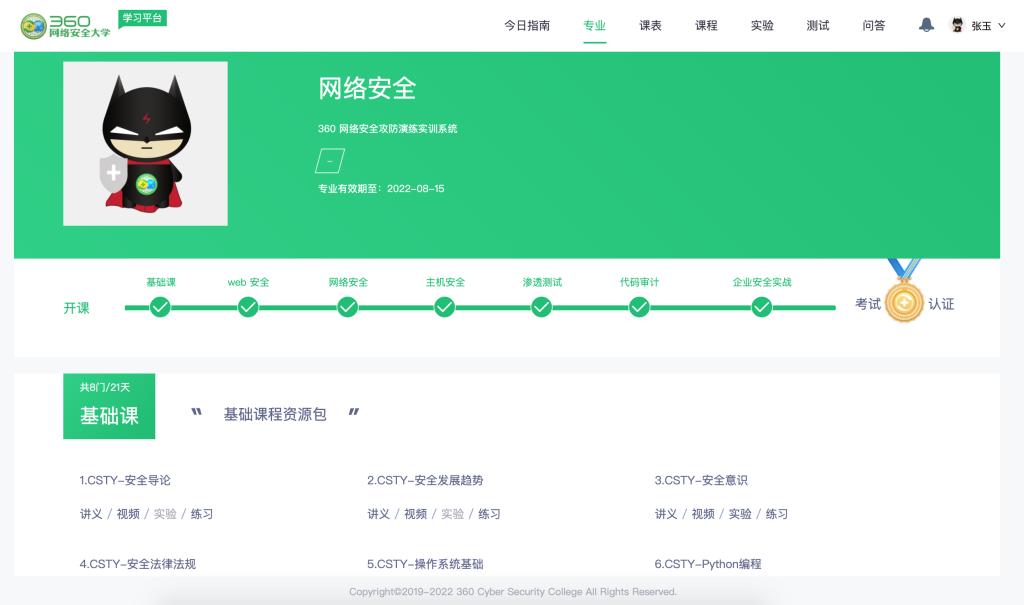Click the gold certification medal icon

pos(904,301)
